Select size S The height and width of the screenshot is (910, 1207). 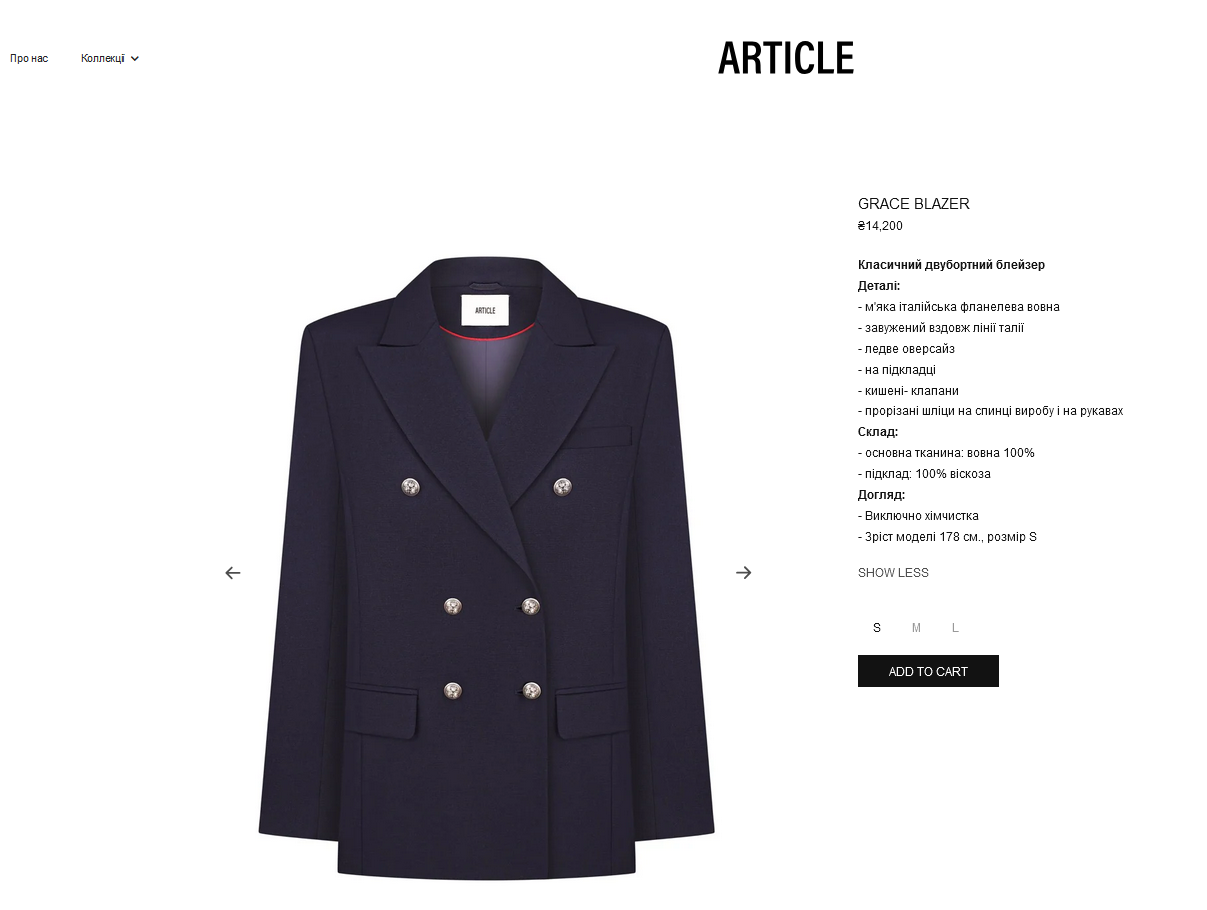pos(877,628)
